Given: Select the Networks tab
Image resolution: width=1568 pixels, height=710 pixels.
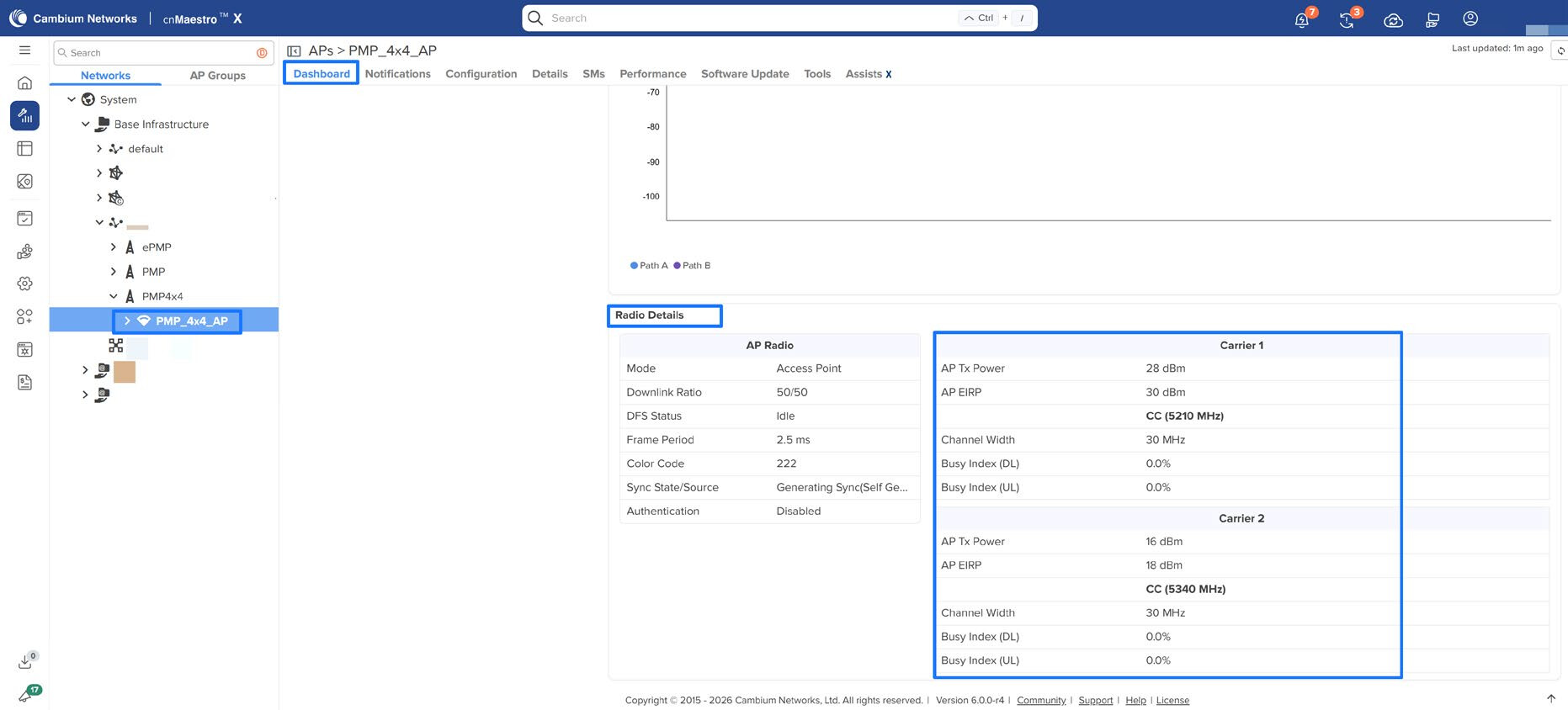Looking at the screenshot, I should 105,76.
